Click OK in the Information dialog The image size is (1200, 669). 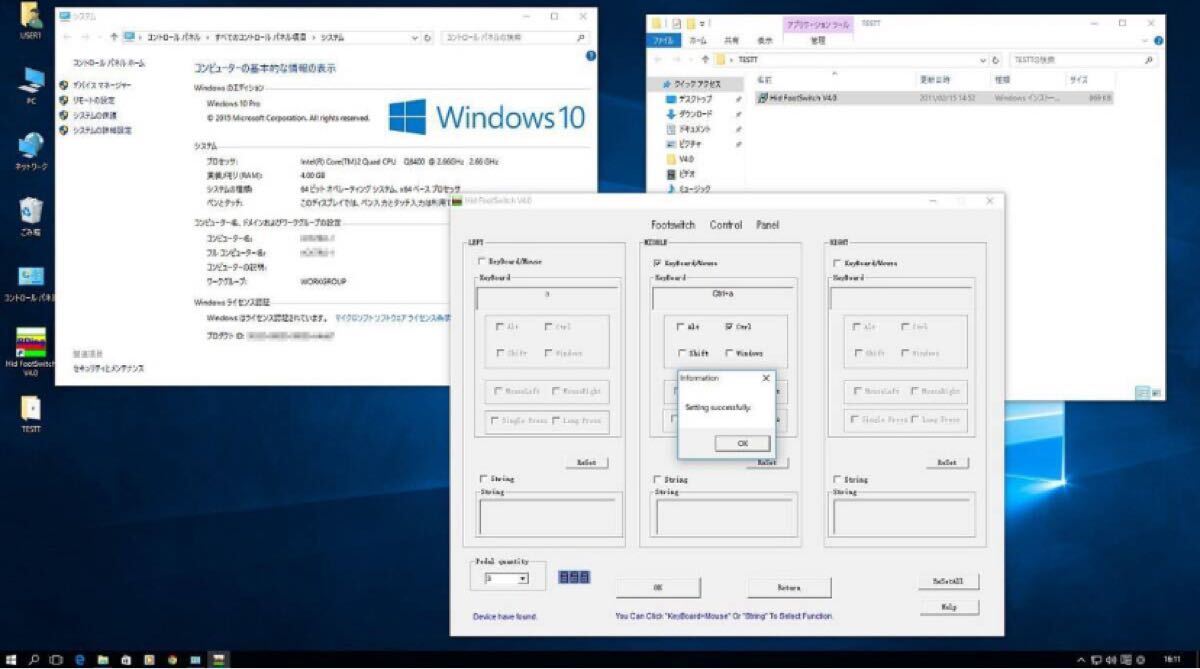(x=742, y=443)
